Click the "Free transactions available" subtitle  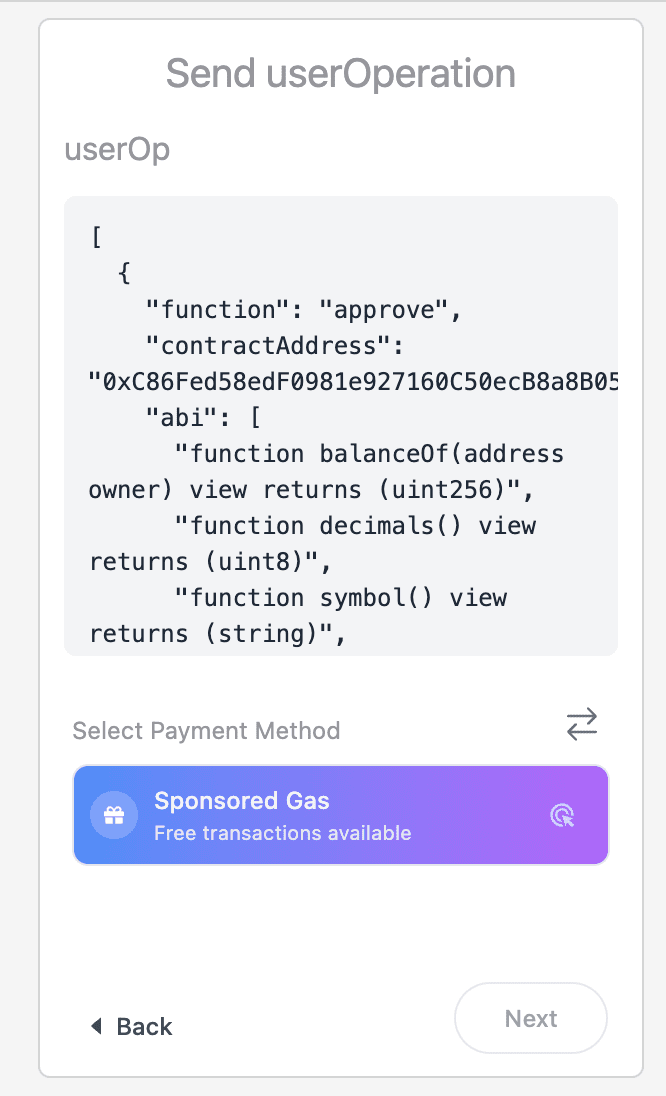click(282, 833)
